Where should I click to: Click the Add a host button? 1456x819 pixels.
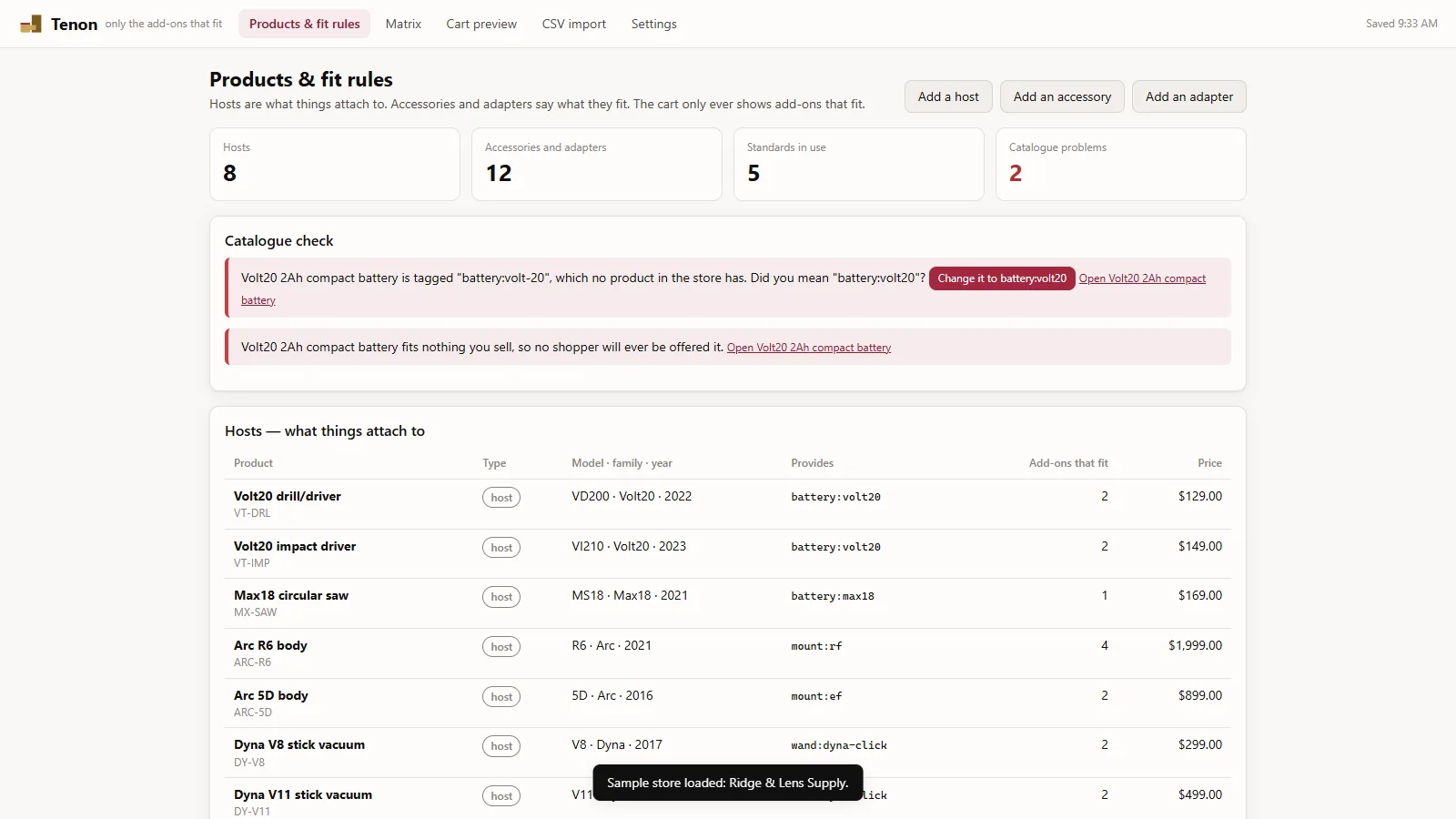pyautogui.click(x=948, y=96)
